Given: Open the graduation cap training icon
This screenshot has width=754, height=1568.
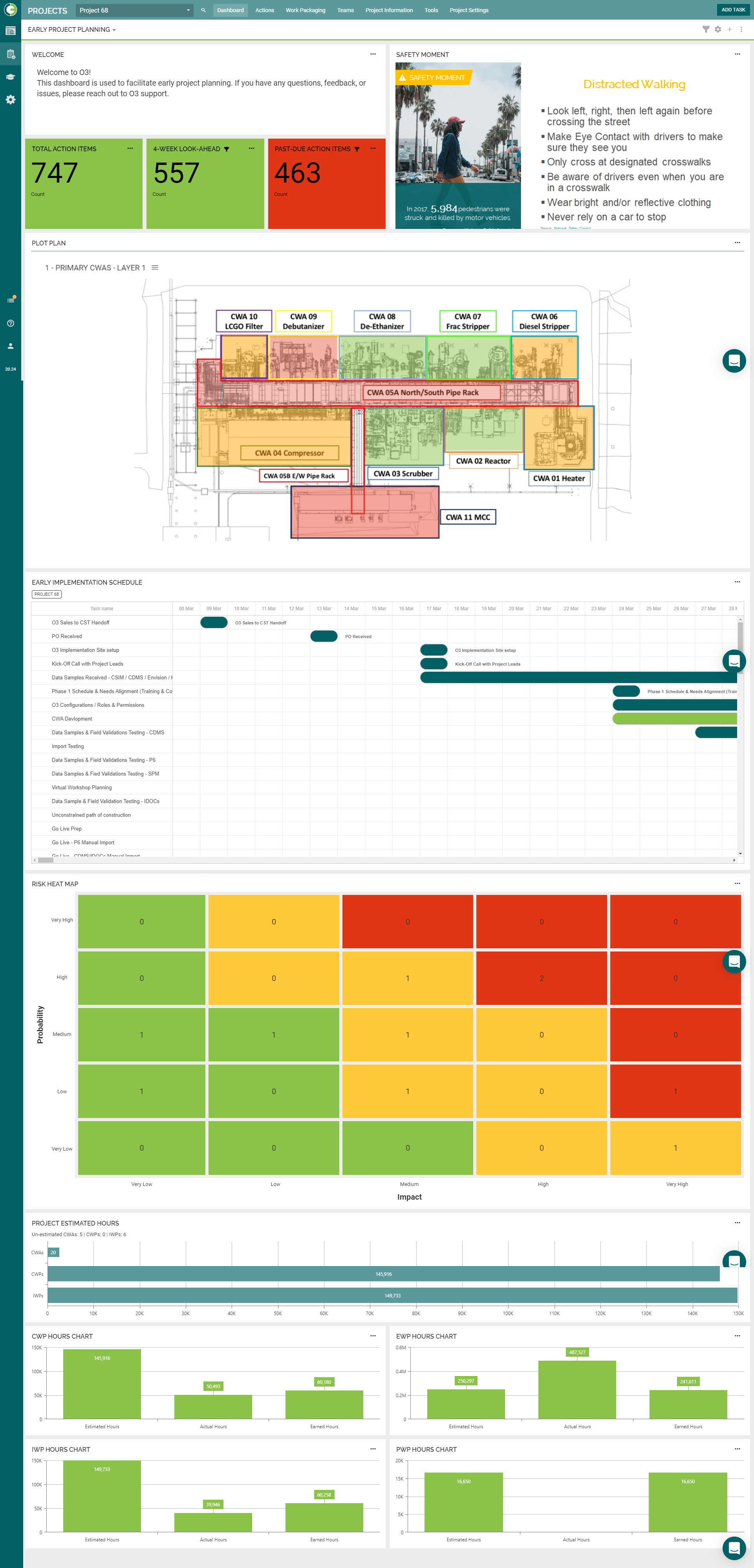Looking at the screenshot, I should pyautogui.click(x=10, y=77).
